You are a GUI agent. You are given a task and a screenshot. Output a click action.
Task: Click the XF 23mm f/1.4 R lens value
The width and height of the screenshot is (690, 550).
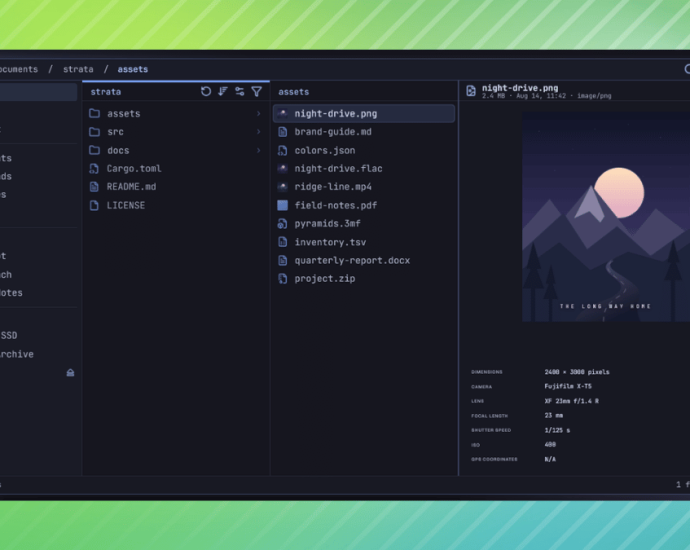[572, 401]
